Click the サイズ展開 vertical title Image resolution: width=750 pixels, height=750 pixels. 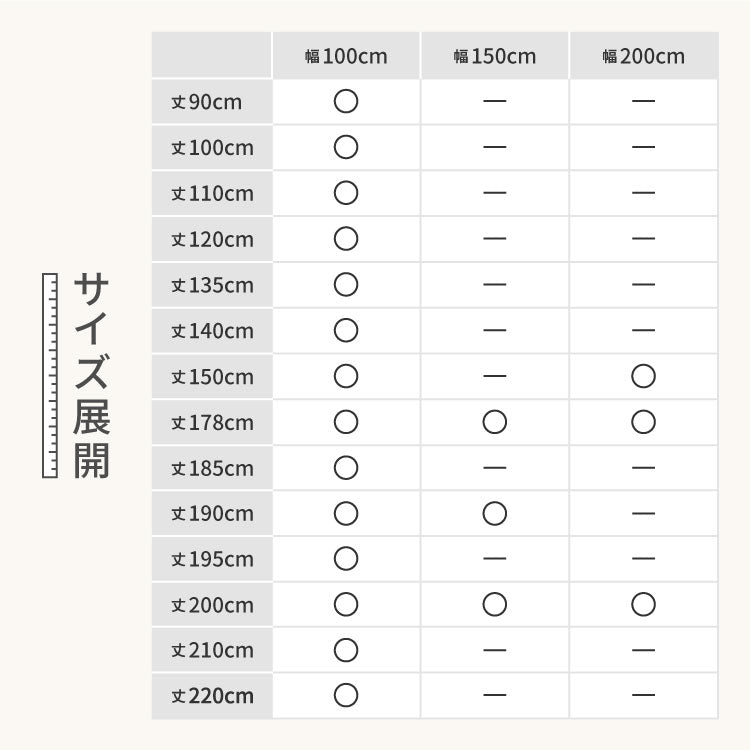[x=91, y=375]
